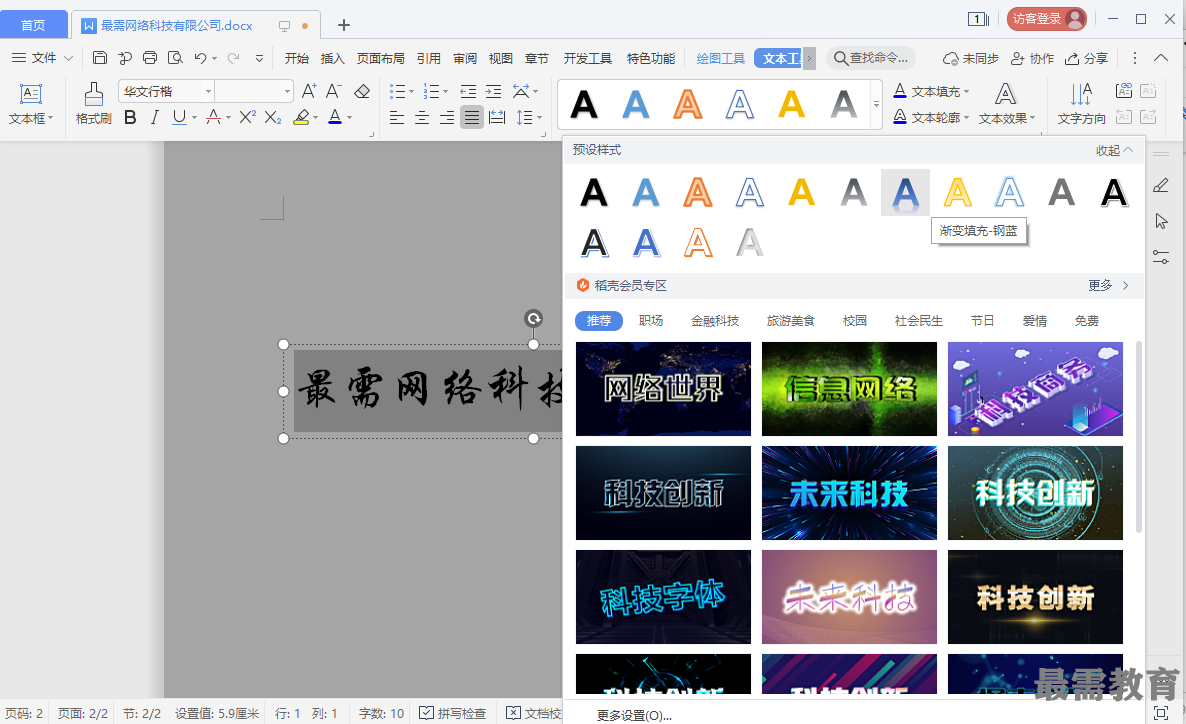Viewport: 1186px width, 724px height.
Task: Click 更多 link in member zone
Action: coord(1109,285)
